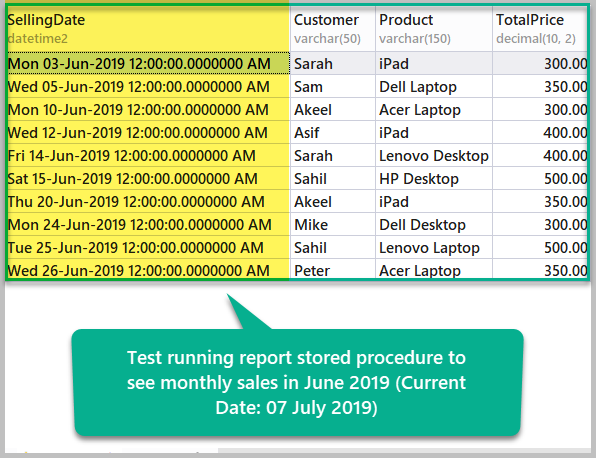Image resolution: width=596 pixels, height=458 pixels.
Task: Click the Thu 20-Jun-2019 date cell
Action: (x=148, y=201)
